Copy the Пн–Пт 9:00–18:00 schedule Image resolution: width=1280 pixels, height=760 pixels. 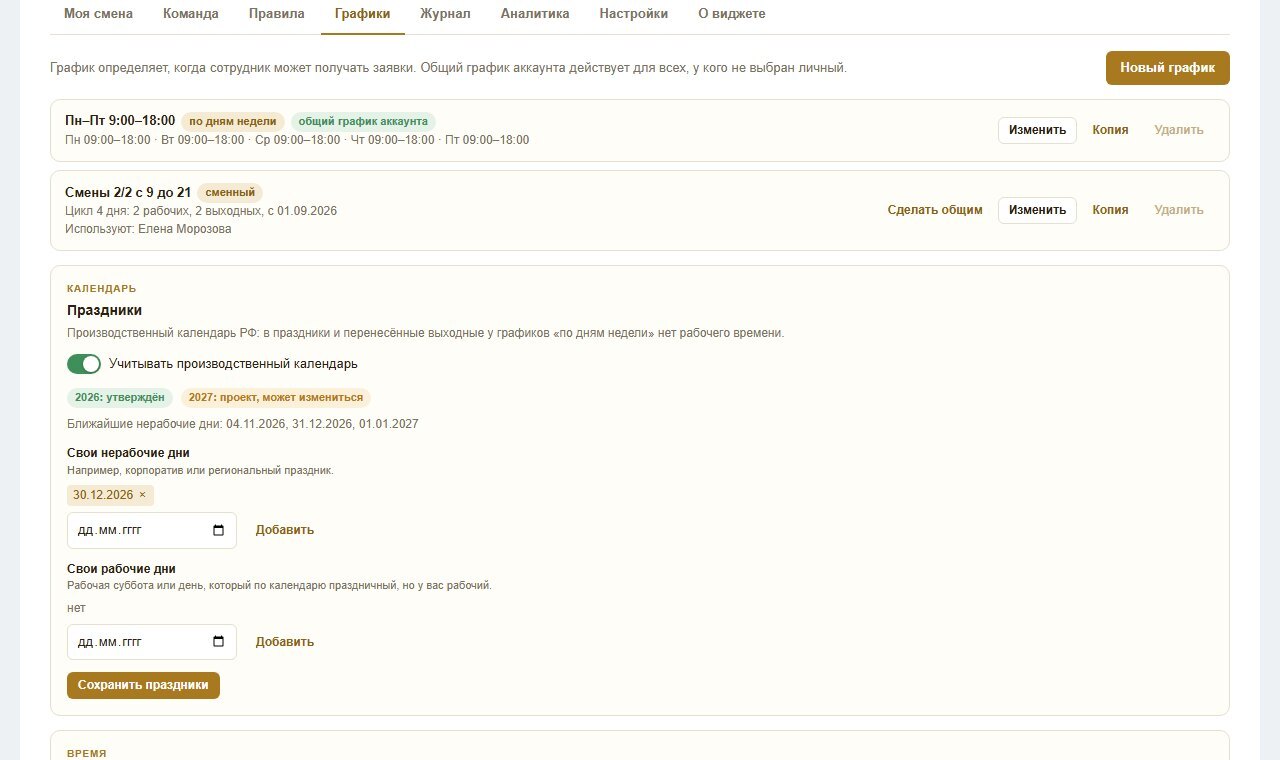pyautogui.click(x=1110, y=130)
